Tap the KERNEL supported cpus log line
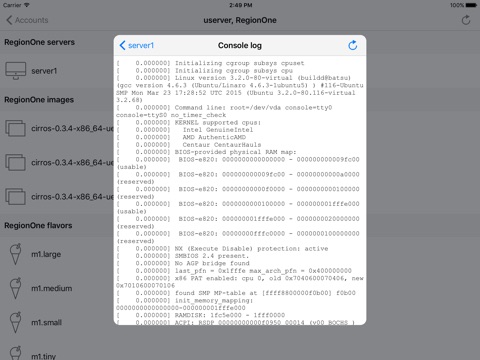Image resolution: width=480 pixels, height=360 pixels. 189,122
